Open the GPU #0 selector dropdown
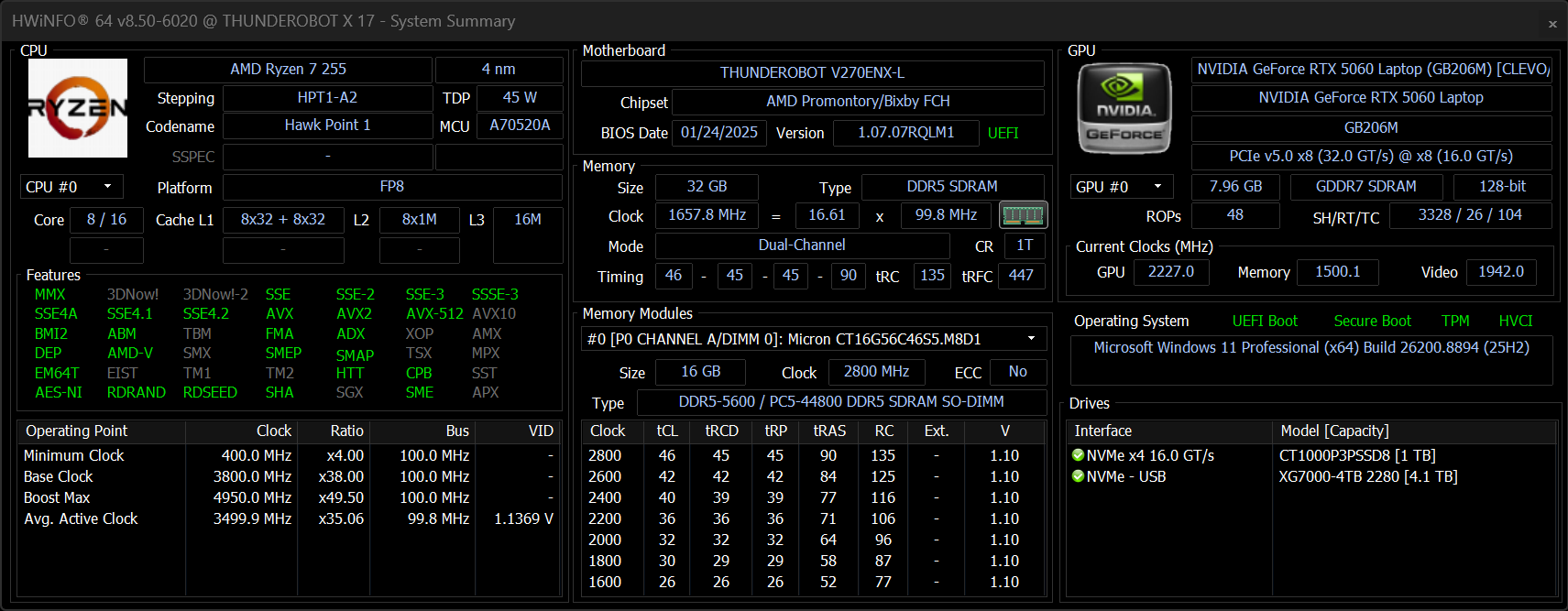The height and width of the screenshot is (611, 1568). tap(1122, 187)
